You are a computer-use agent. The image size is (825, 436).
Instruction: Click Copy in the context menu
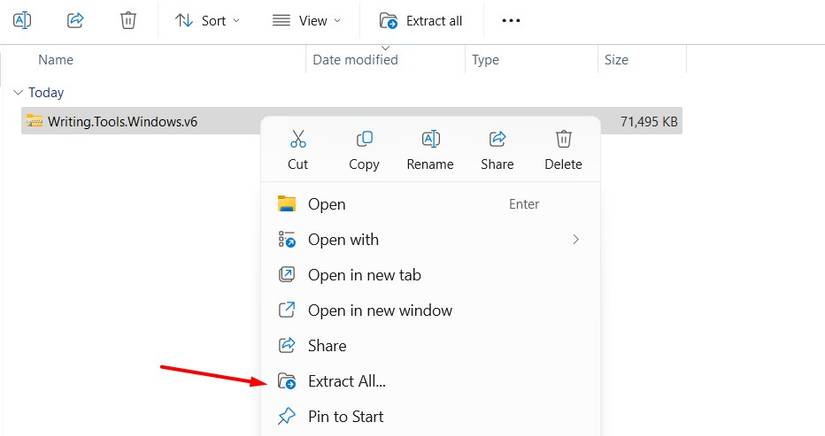[x=364, y=150]
